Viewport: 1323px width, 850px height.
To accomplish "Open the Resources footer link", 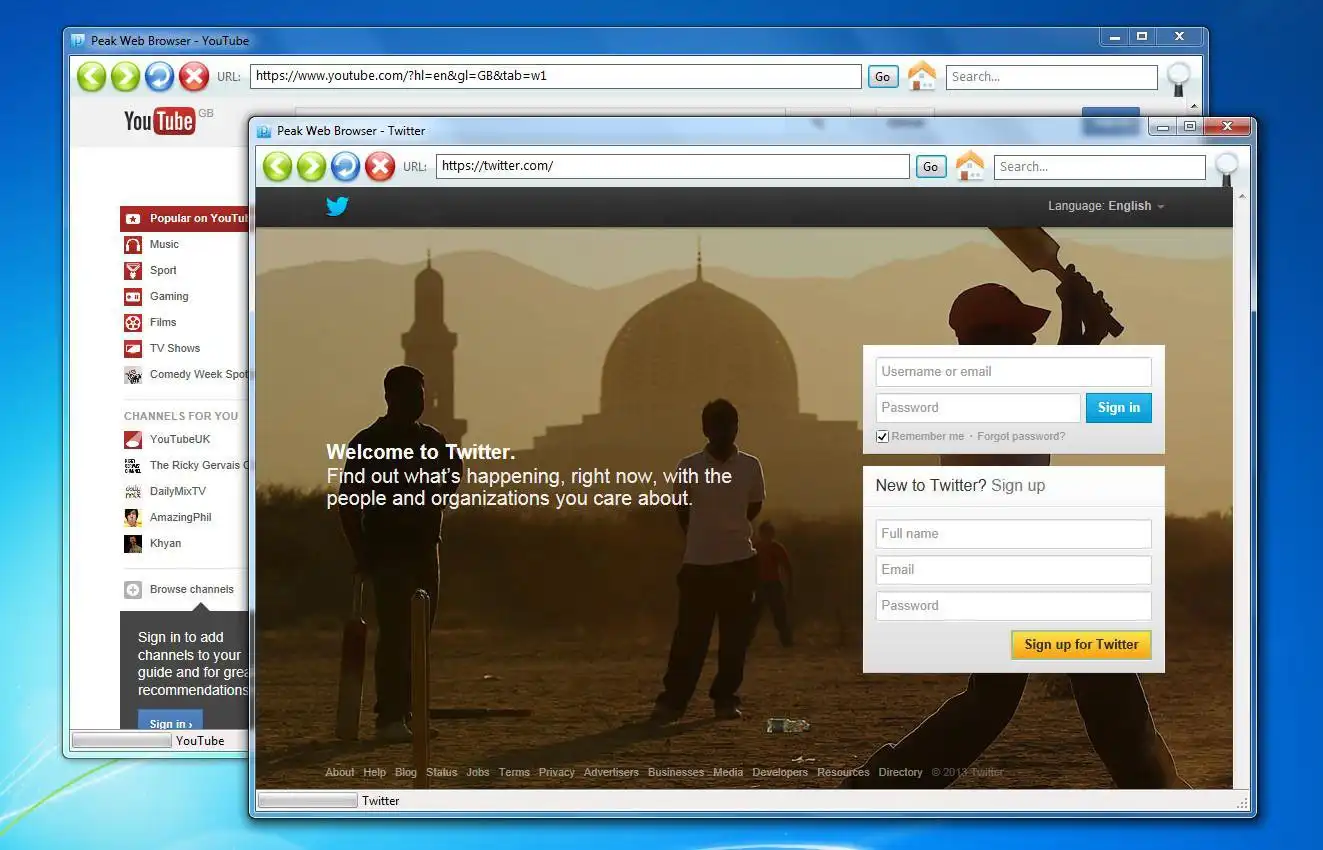I will point(843,772).
